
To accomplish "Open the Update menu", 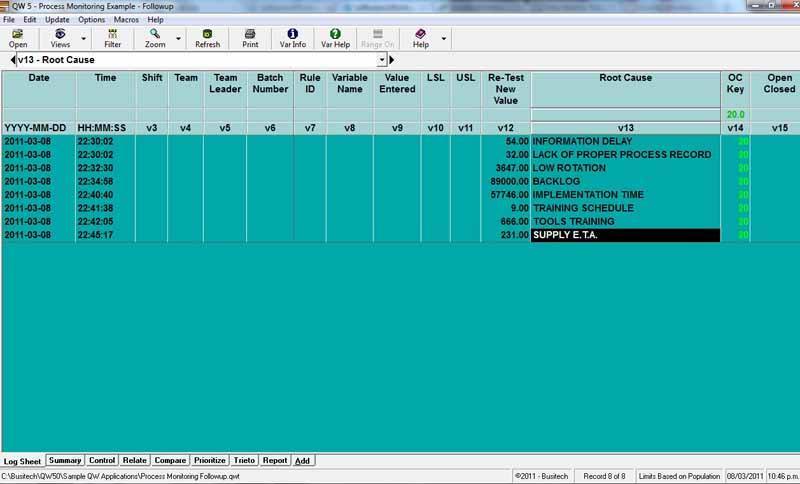I will coord(57,19).
